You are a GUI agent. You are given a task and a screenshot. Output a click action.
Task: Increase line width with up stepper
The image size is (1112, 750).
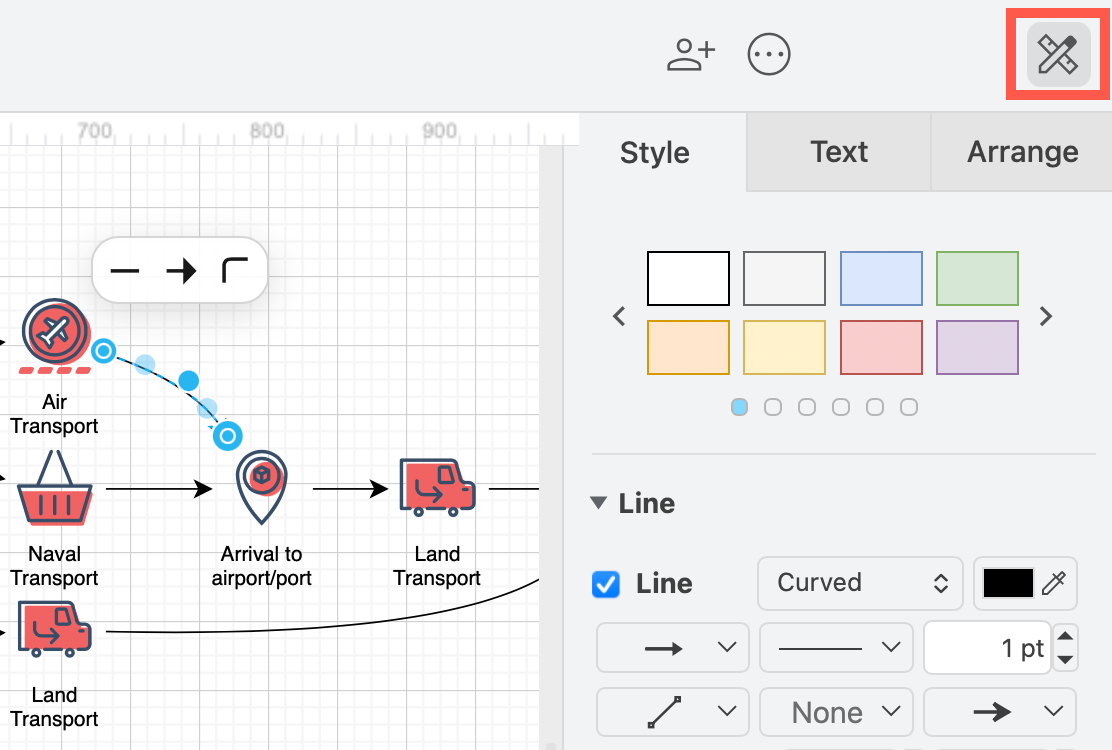pos(1065,636)
